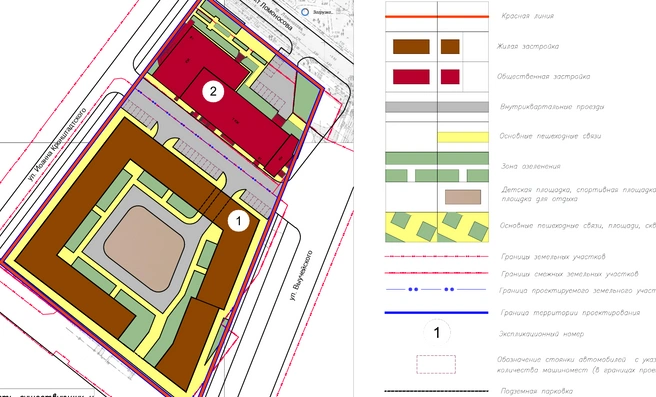Click the beige playground area in the courtyard
The image size is (656, 397).
144,249
